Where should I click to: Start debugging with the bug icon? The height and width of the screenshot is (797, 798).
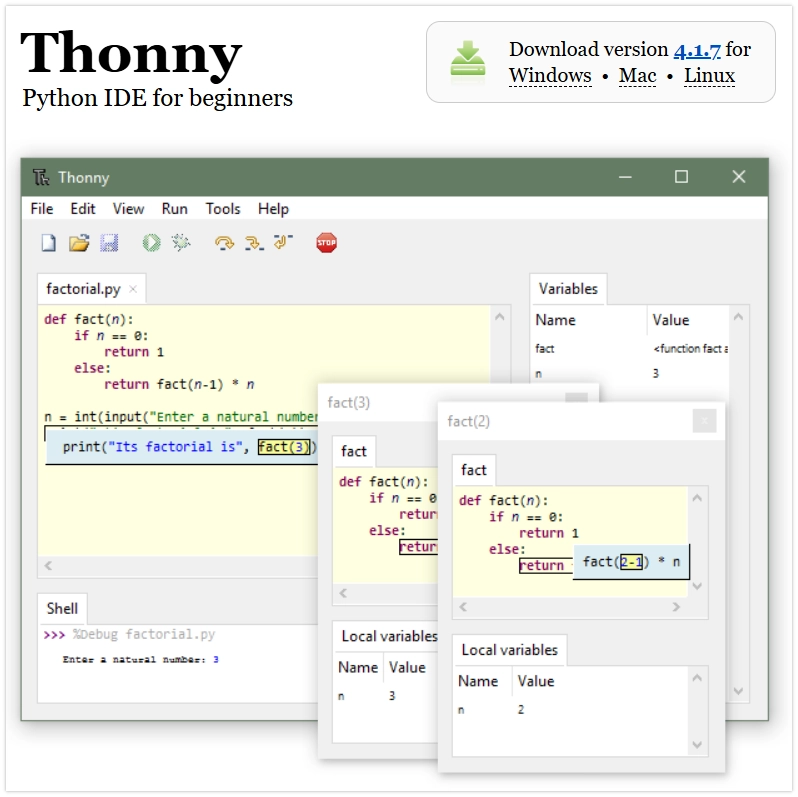click(181, 243)
